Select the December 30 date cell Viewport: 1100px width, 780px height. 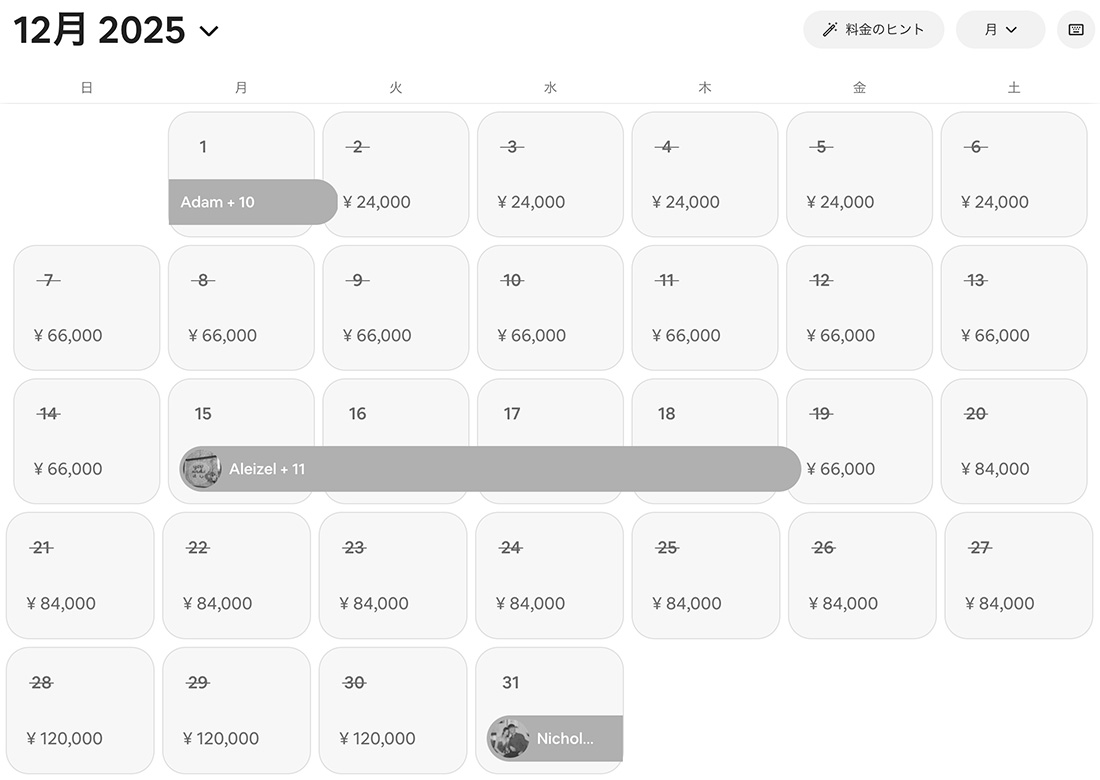tap(393, 710)
